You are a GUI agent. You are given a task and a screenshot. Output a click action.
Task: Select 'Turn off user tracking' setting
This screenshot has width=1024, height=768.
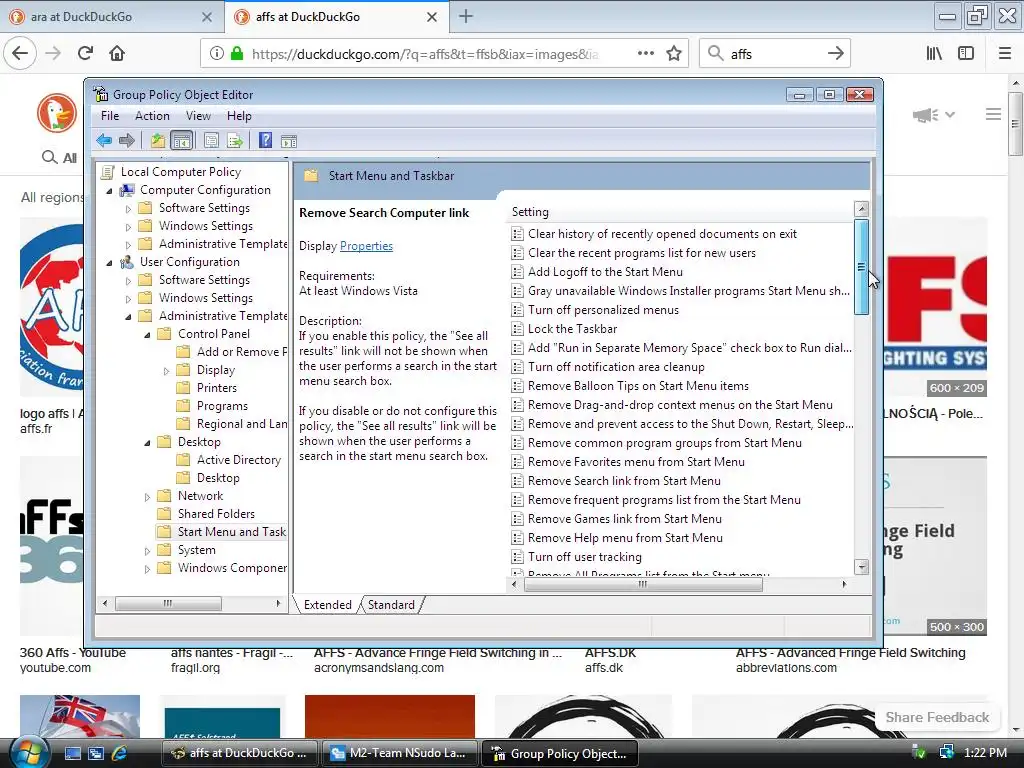coord(576,556)
